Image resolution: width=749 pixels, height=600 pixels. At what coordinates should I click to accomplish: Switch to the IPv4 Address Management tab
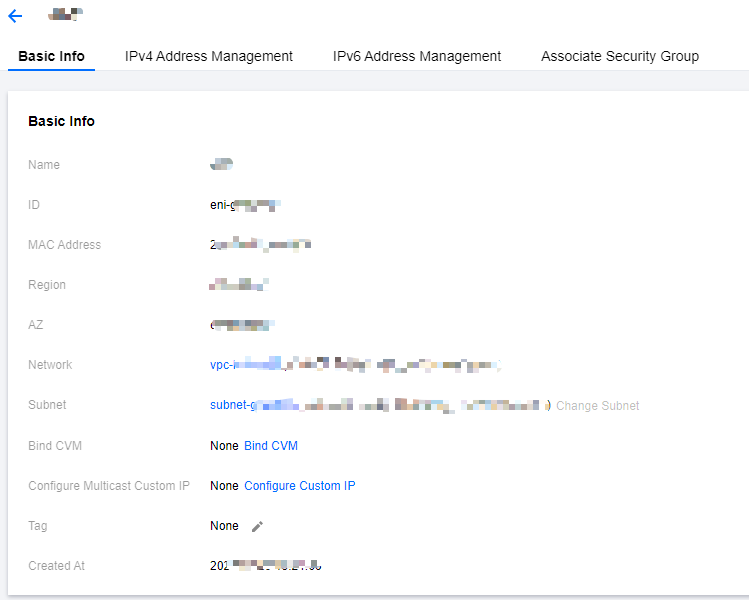point(209,56)
